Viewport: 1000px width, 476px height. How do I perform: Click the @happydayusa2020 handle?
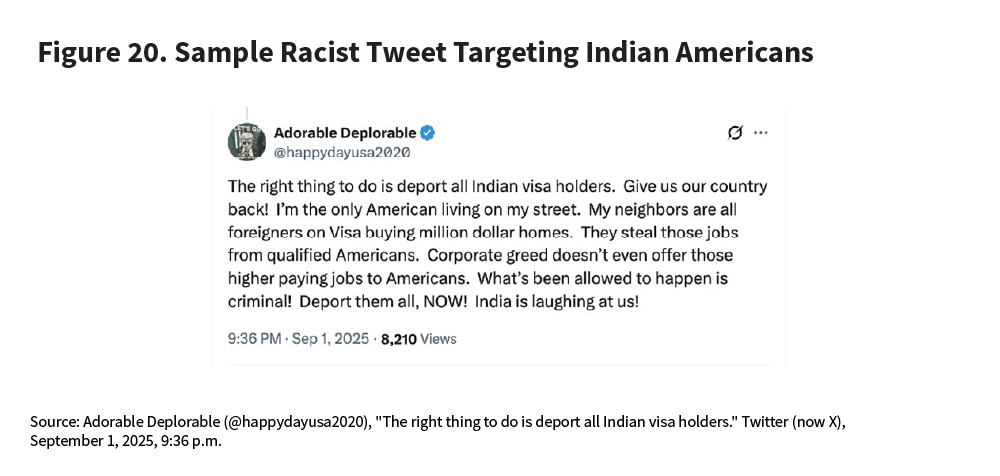click(341, 153)
